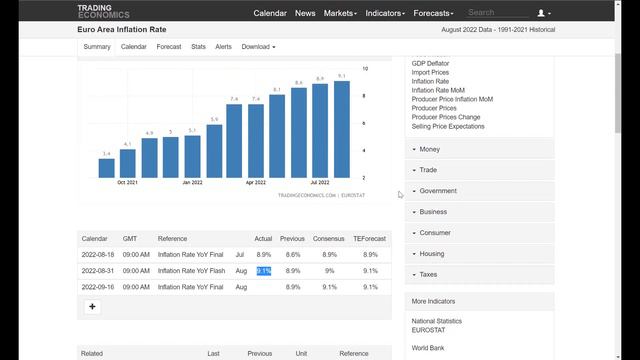The image size is (640, 360).
Task: Open the user account icon menu
Action: pos(544,13)
